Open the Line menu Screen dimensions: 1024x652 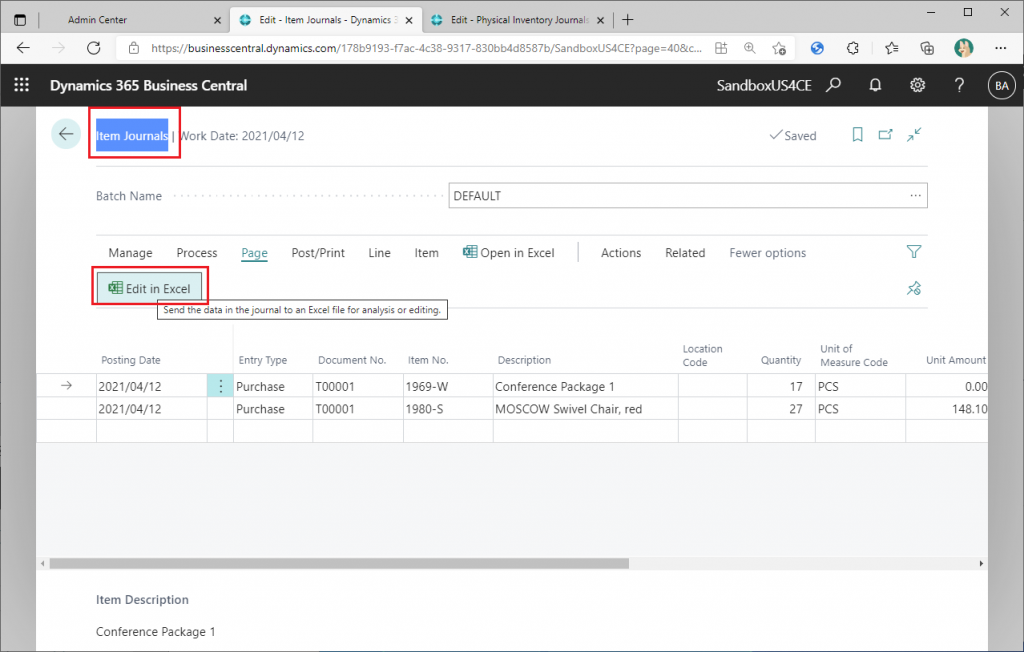point(379,253)
